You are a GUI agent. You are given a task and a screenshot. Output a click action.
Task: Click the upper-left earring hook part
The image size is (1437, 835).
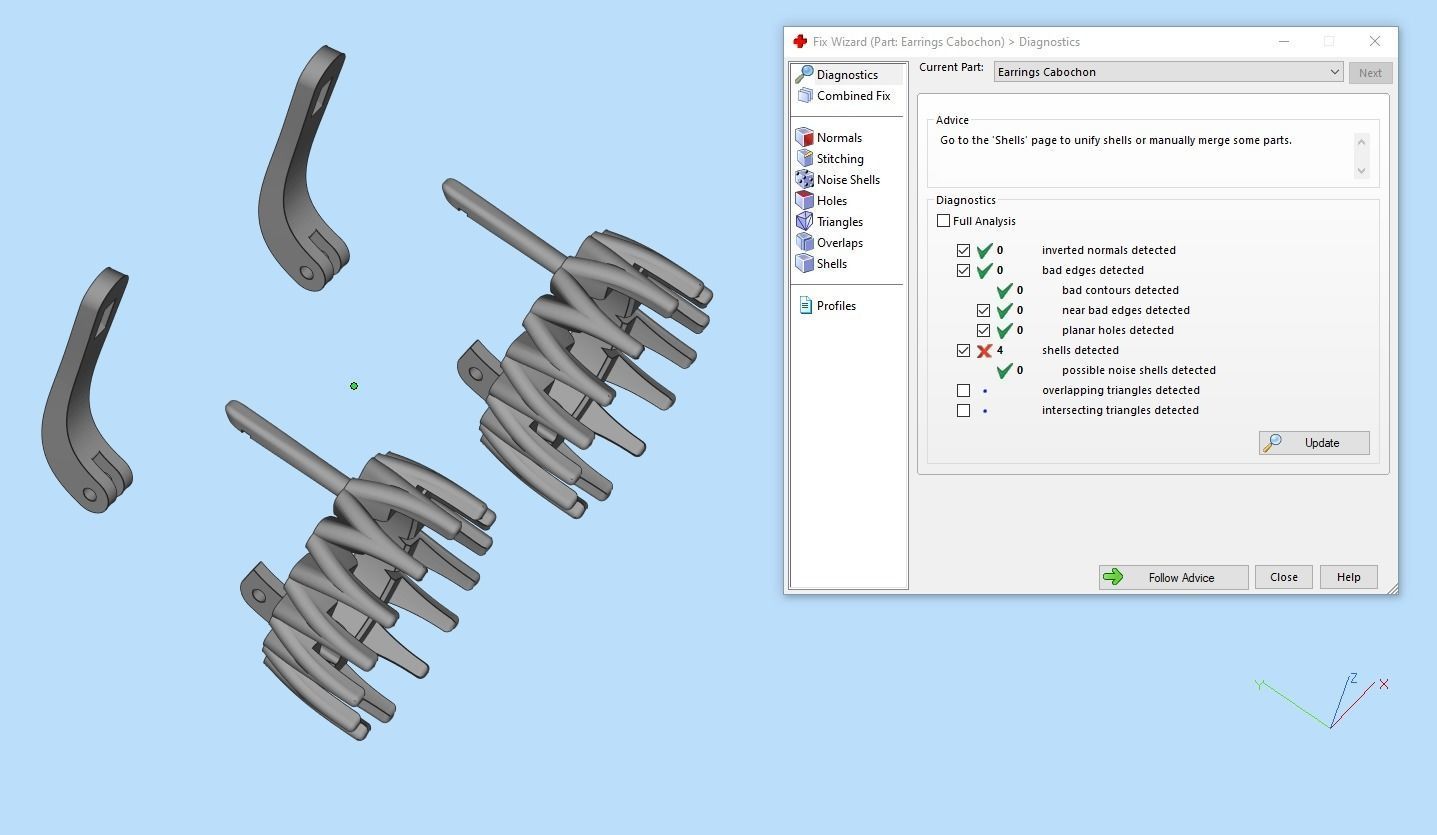pos(303,170)
